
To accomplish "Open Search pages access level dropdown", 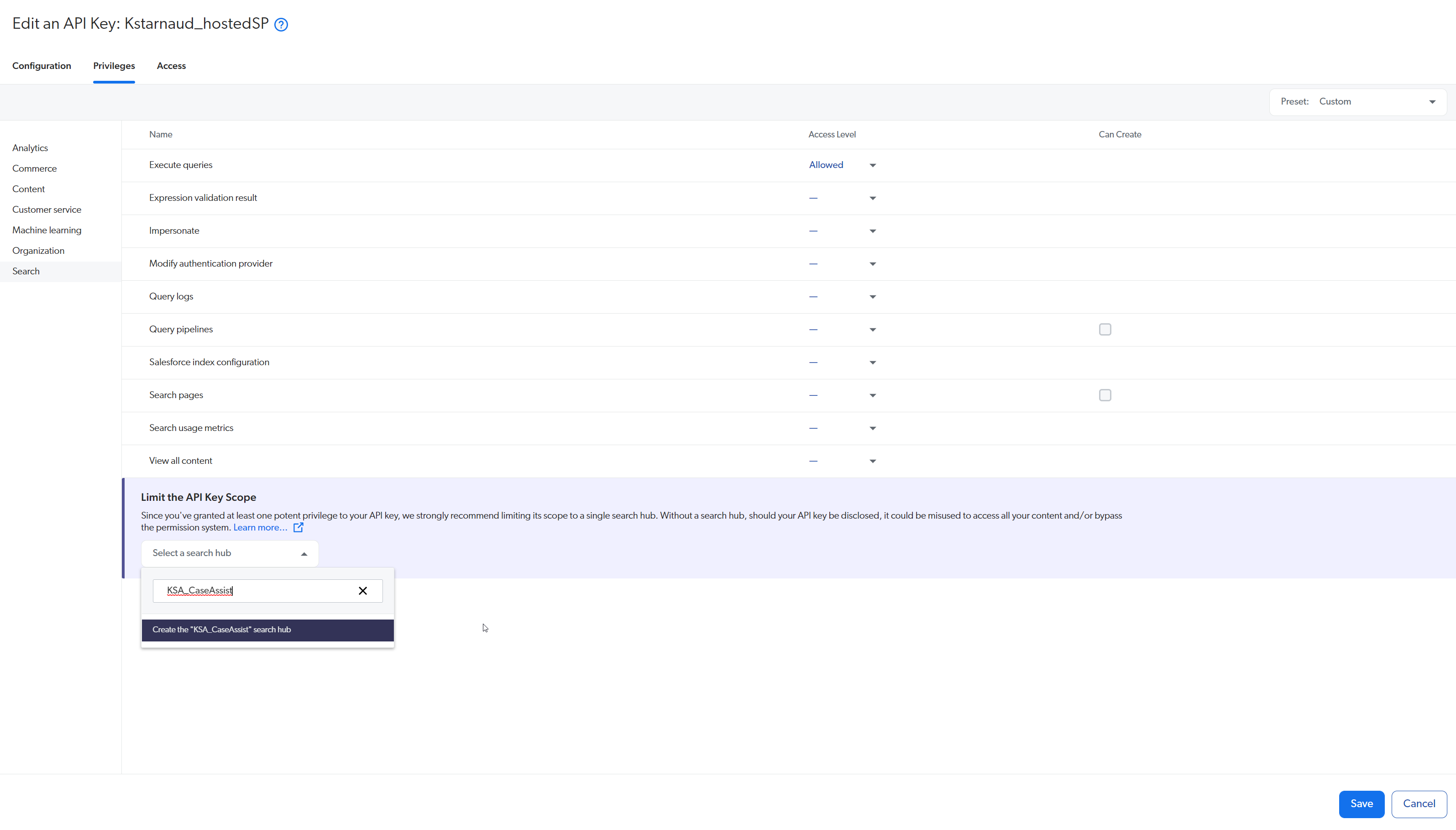I will (x=843, y=395).
